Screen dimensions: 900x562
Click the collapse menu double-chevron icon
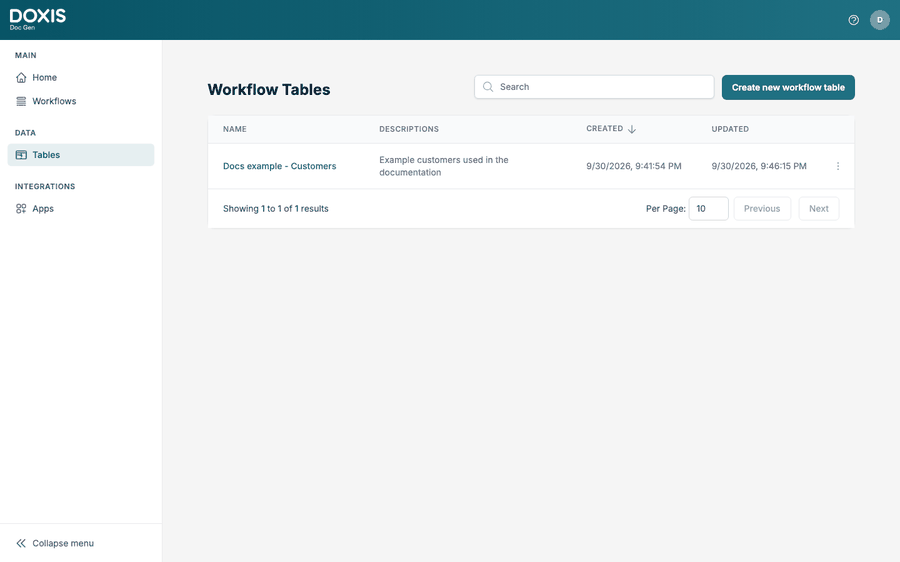pyautogui.click(x=21, y=543)
